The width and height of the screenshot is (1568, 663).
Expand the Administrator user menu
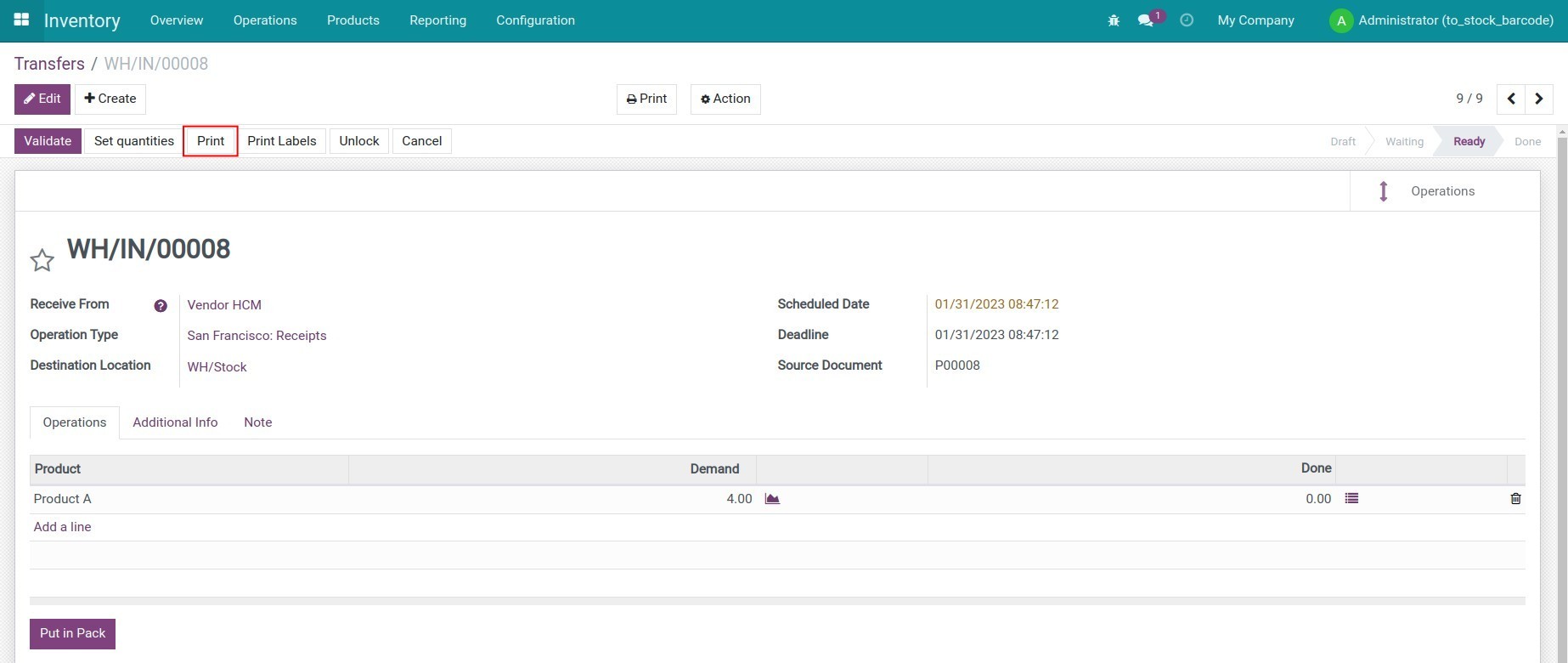click(1441, 20)
